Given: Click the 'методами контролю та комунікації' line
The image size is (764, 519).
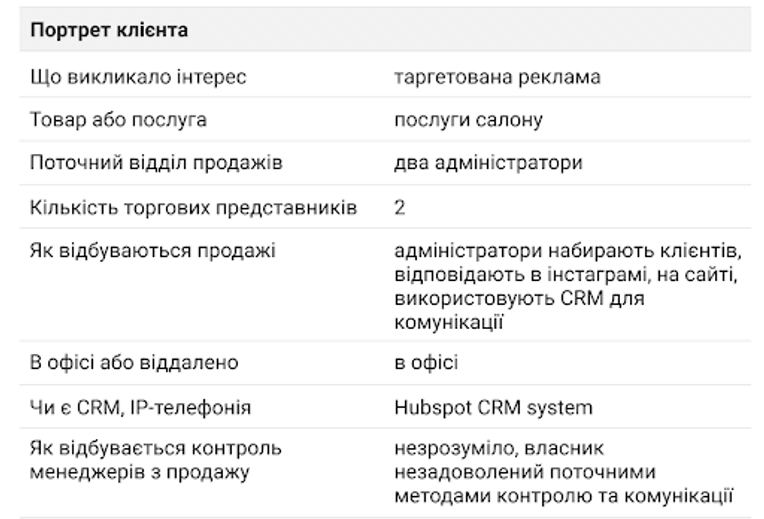Looking at the screenshot, I should [564, 496].
